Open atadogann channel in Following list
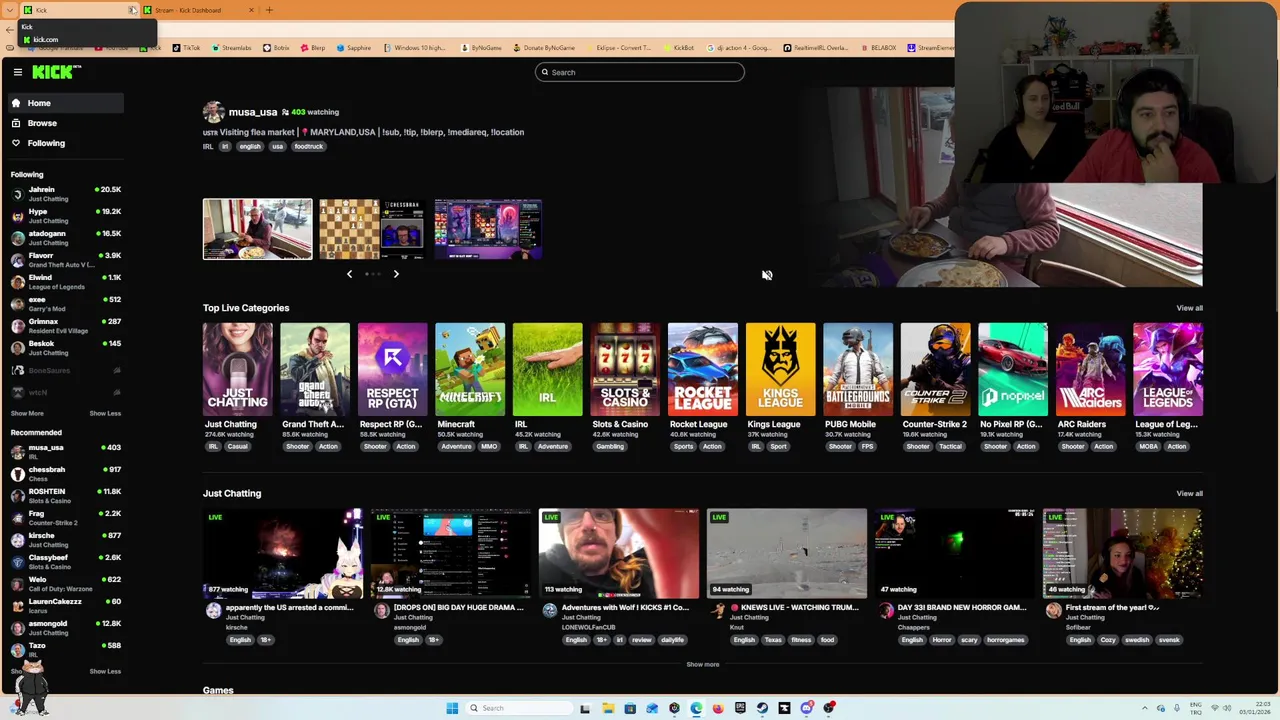Image resolution: width=1280 pixels, height=720 pixels. point(65,237)
